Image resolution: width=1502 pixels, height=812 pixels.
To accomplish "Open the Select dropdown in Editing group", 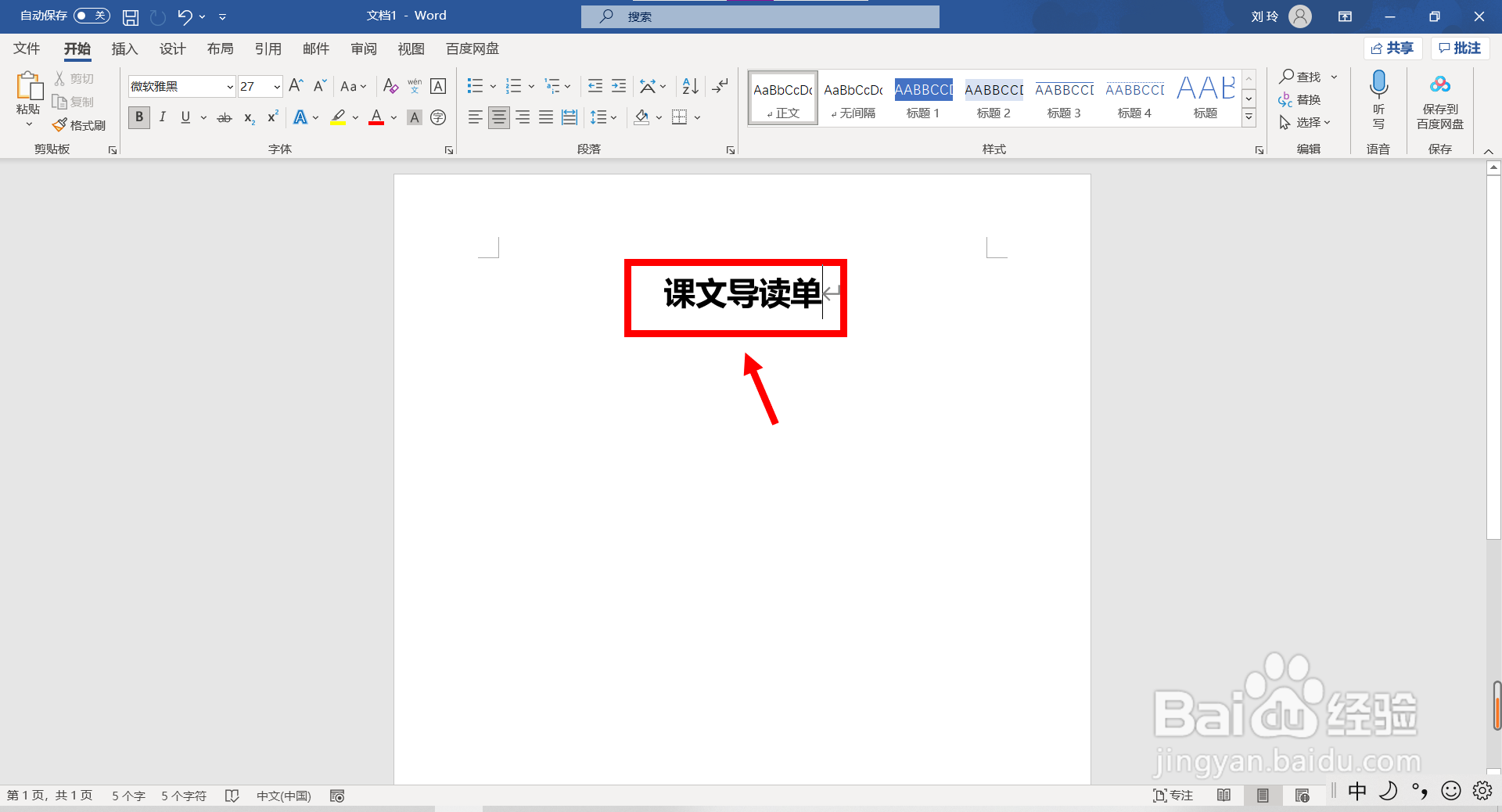I will 1305,122.
